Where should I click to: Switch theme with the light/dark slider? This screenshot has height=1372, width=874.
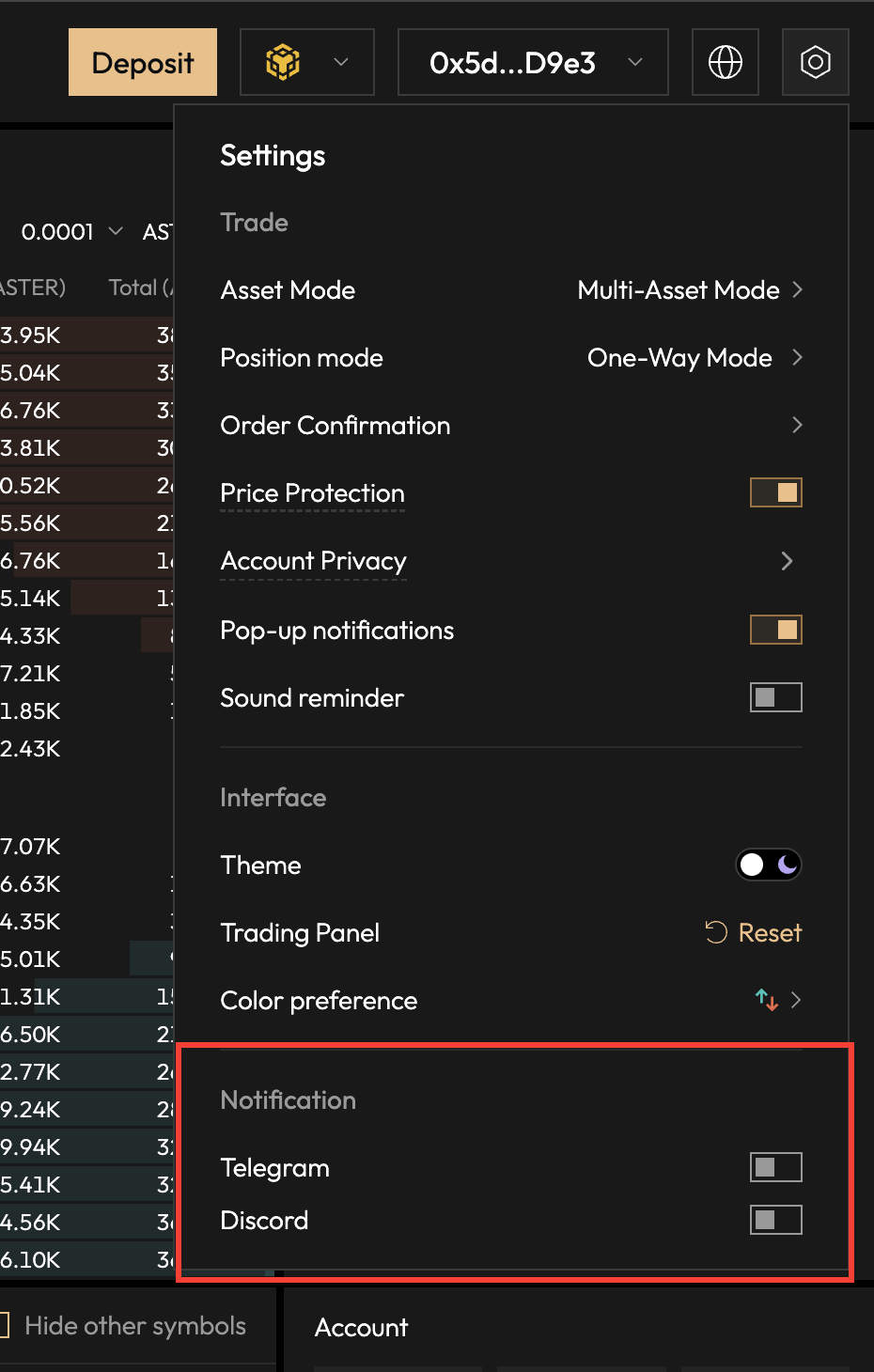coord(768,865)
